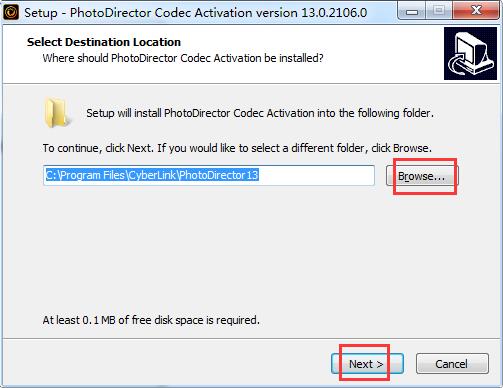The image size is (503, 388).
Task: Click version number 13.0.2106.0 in title bar
Action: [334, 13]
